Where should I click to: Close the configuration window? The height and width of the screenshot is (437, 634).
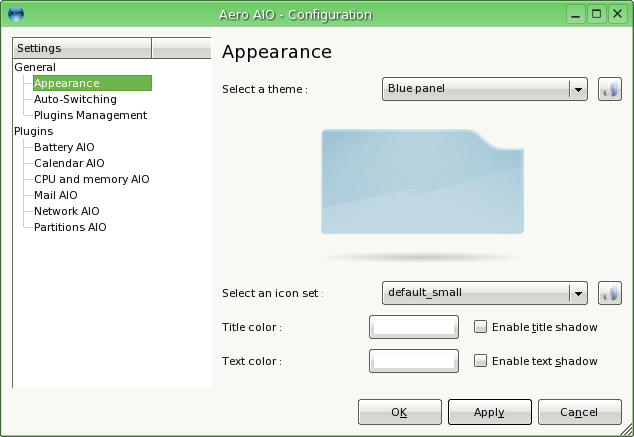point(617,15)
